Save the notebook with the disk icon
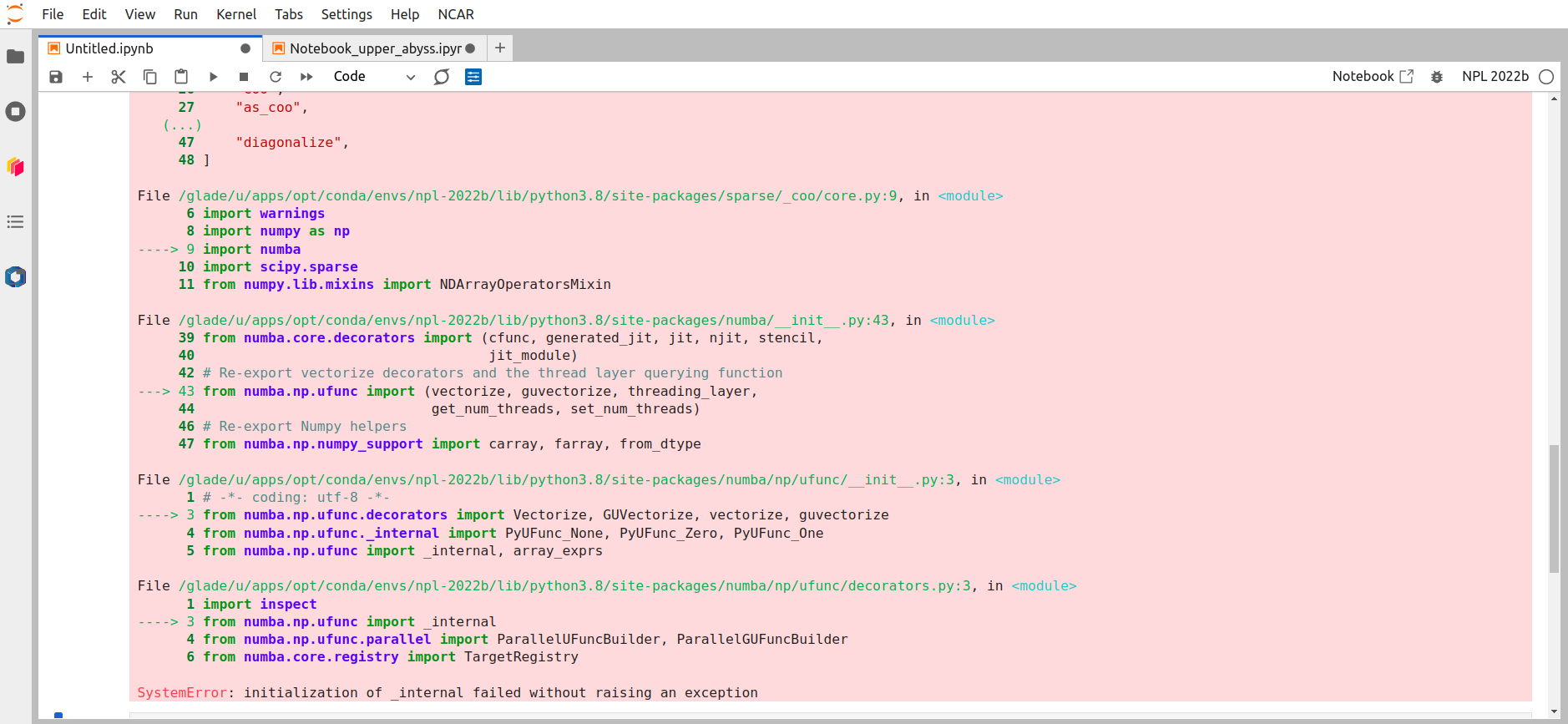Screen dimensions: 1568x724 pos(56,77)
